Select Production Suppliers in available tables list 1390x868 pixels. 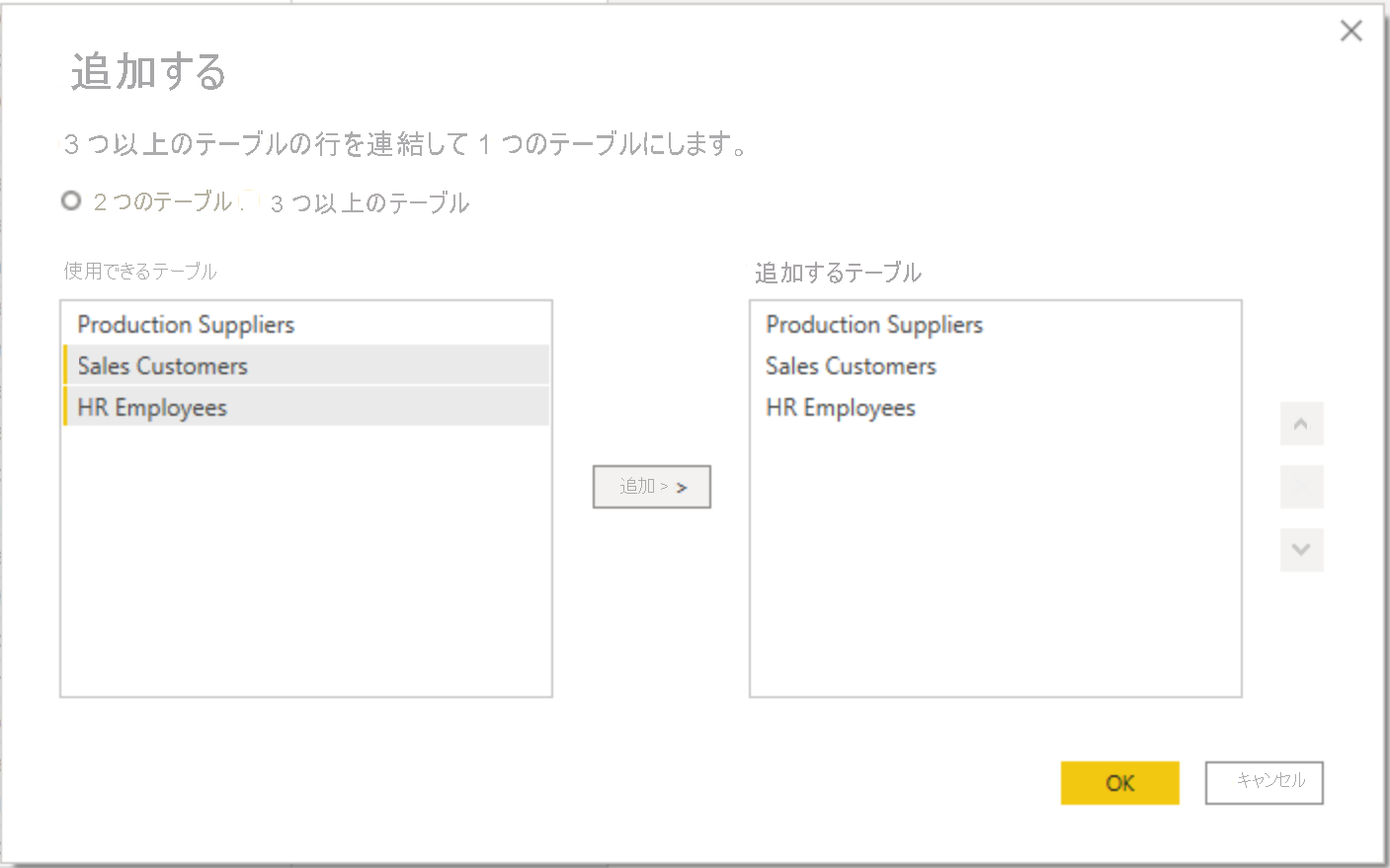(x=186, y=325)
